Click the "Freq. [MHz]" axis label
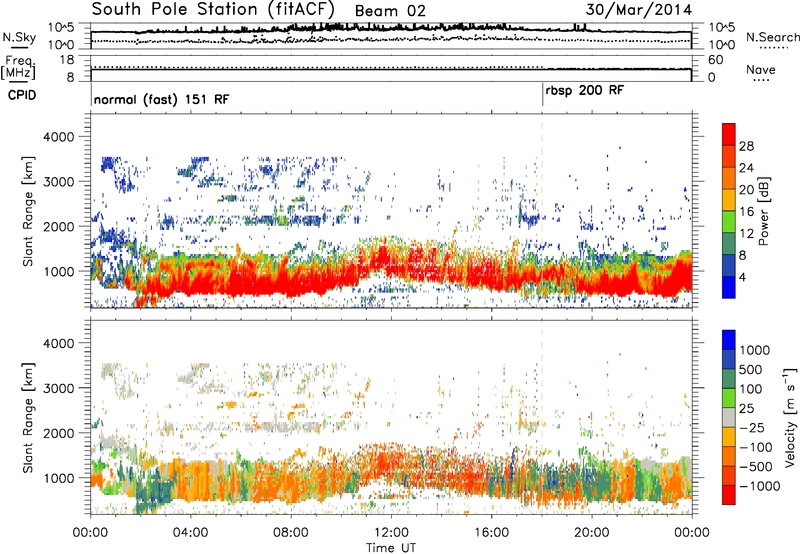The width and height of the screenshot is (800, 554). (x=19, y=67)
